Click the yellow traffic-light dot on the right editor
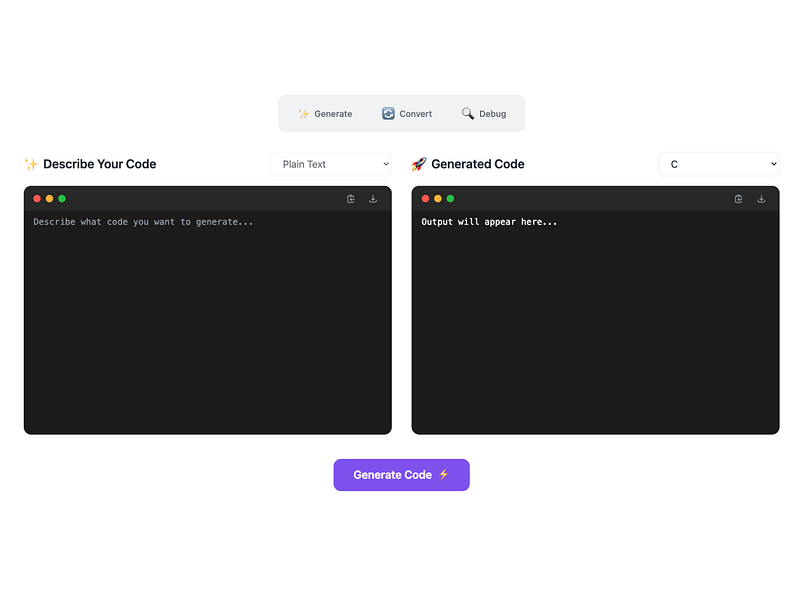Screen dimensions: 800x600 point(437,199)
